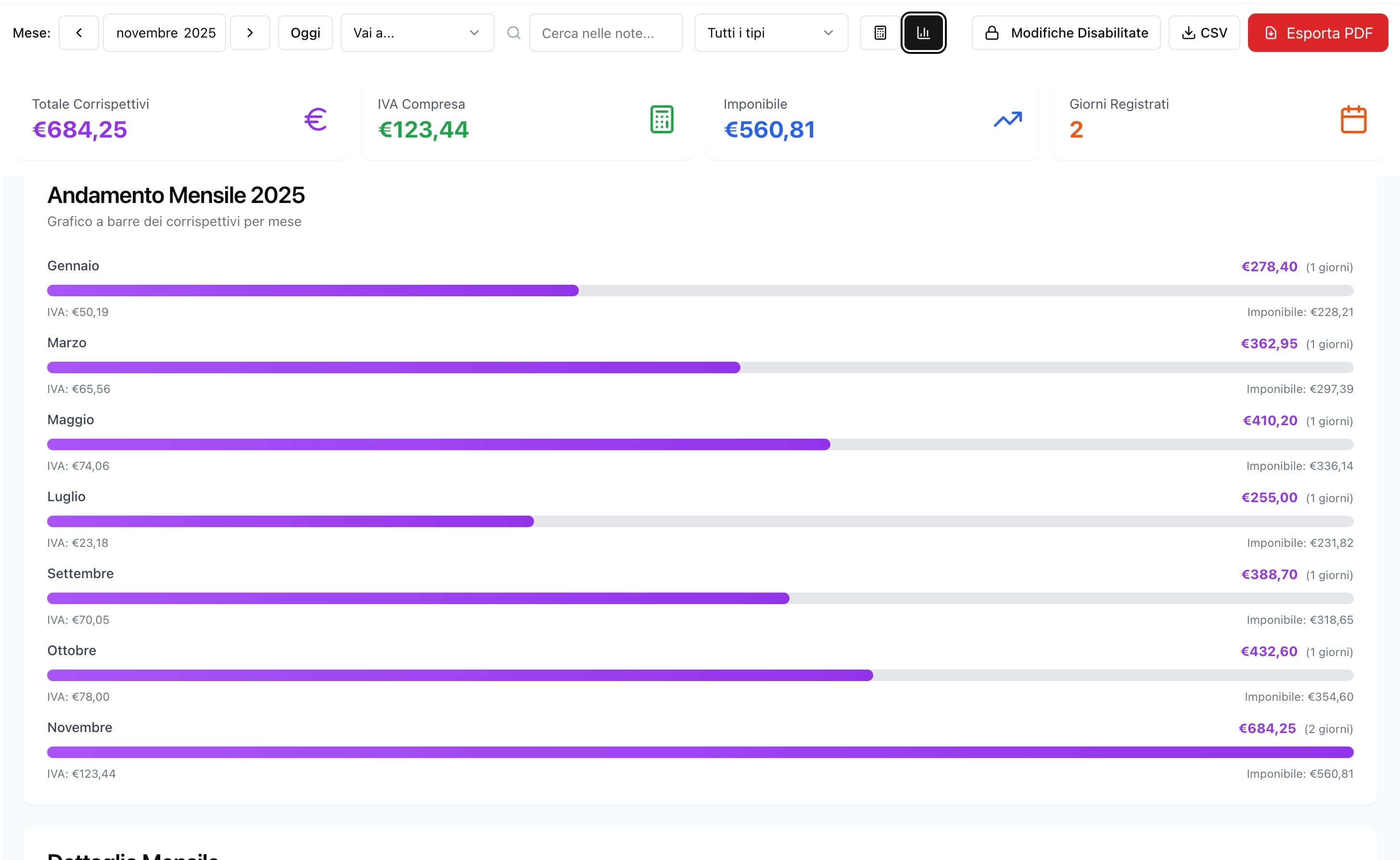
Task: Switch to the calculator table view
Action: [x=879, y=33]
